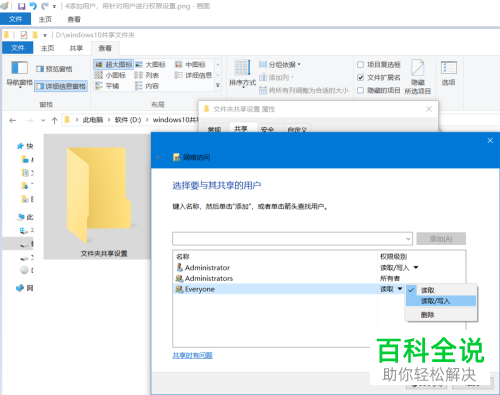Select the Administrator user row
The image size is (500, 395).
[276, 267]
